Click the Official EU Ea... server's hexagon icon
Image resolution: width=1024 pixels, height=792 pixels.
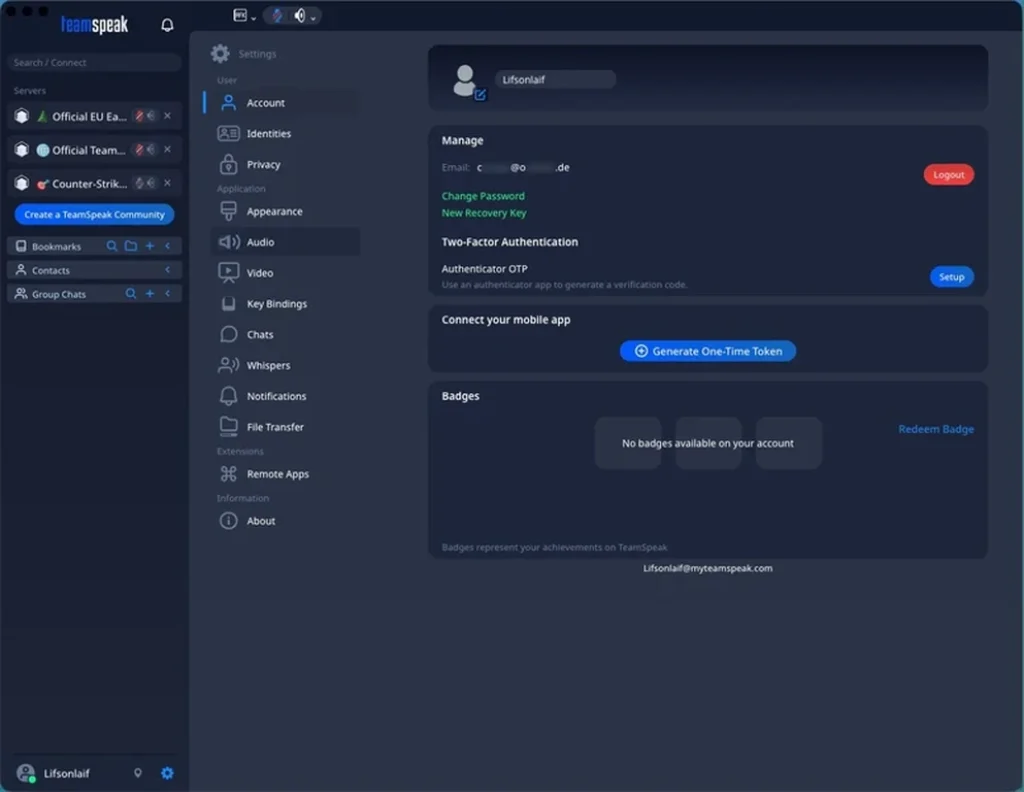pyautogui.click(x=22, y=116)
